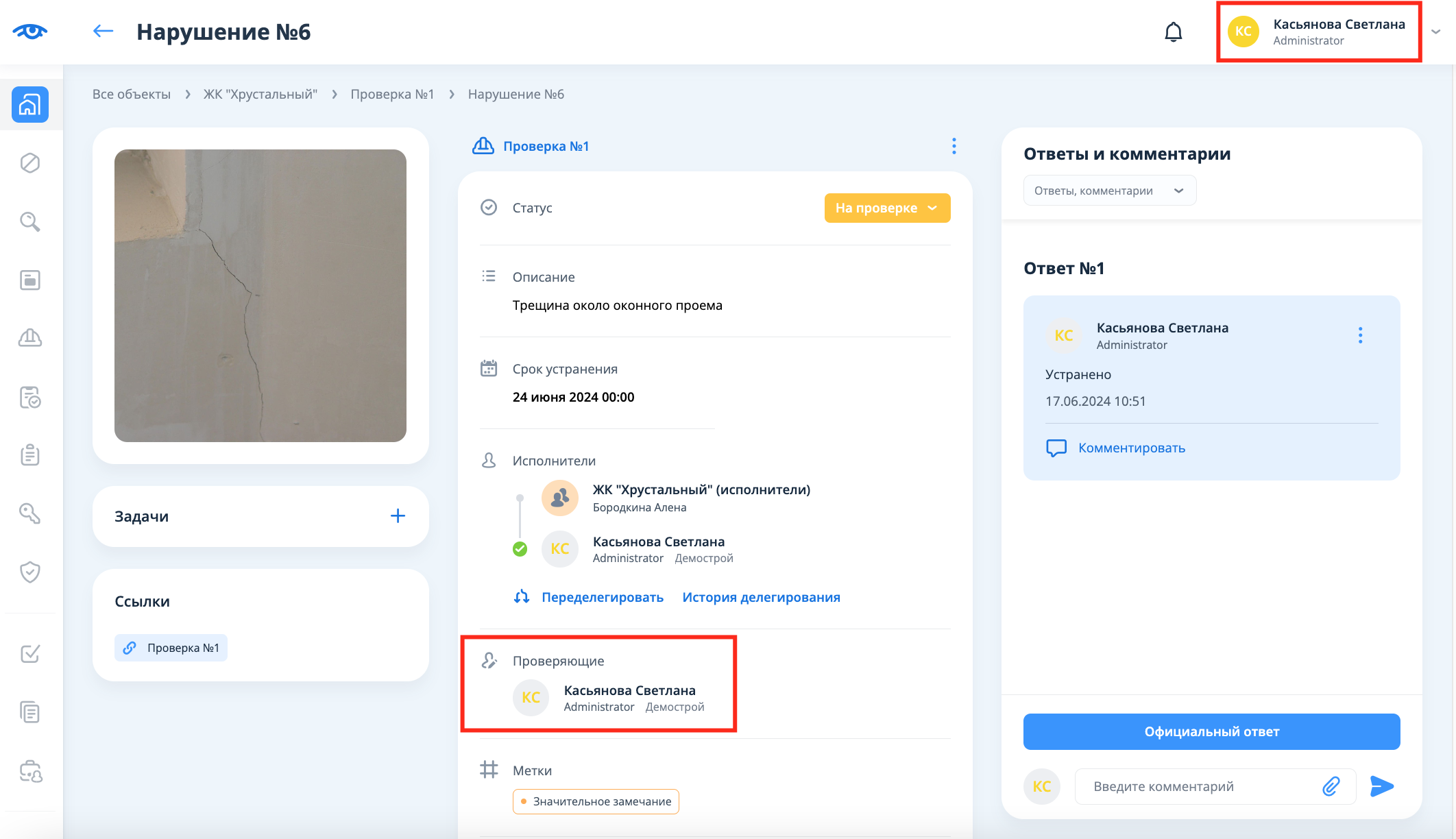
Task: Expand the На проверке status dropdown
Action: pos(887,208)
